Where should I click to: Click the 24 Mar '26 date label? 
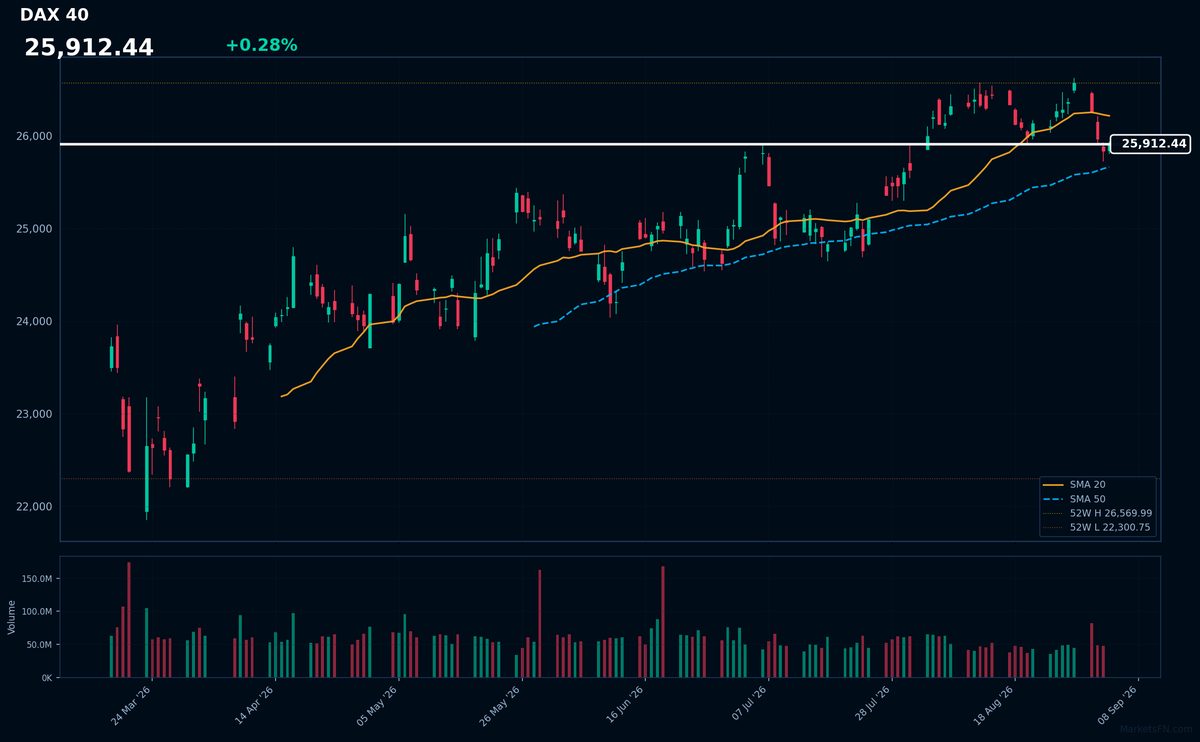[131, 706]
